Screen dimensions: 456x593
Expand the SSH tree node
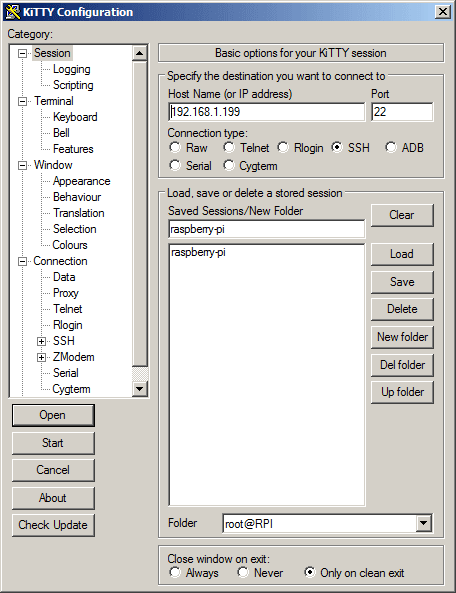(42, 341)
